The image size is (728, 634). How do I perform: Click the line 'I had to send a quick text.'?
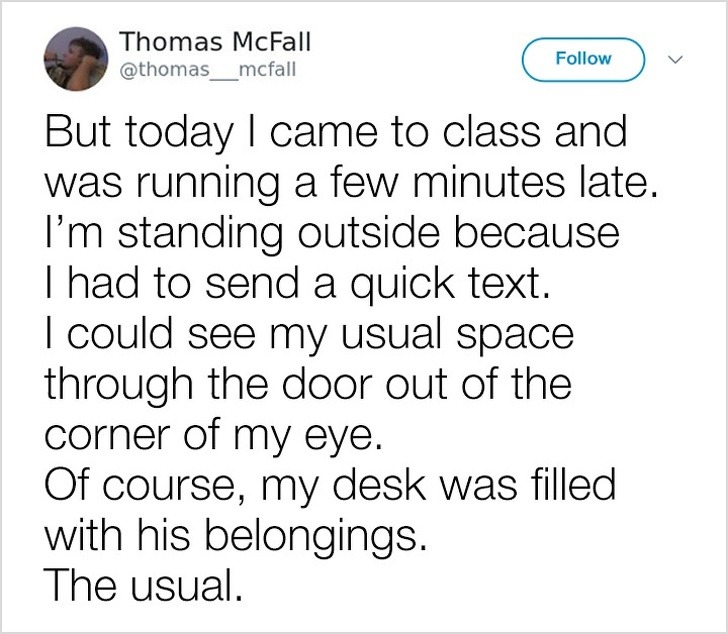pyautogui.click(x=299, y=285)
